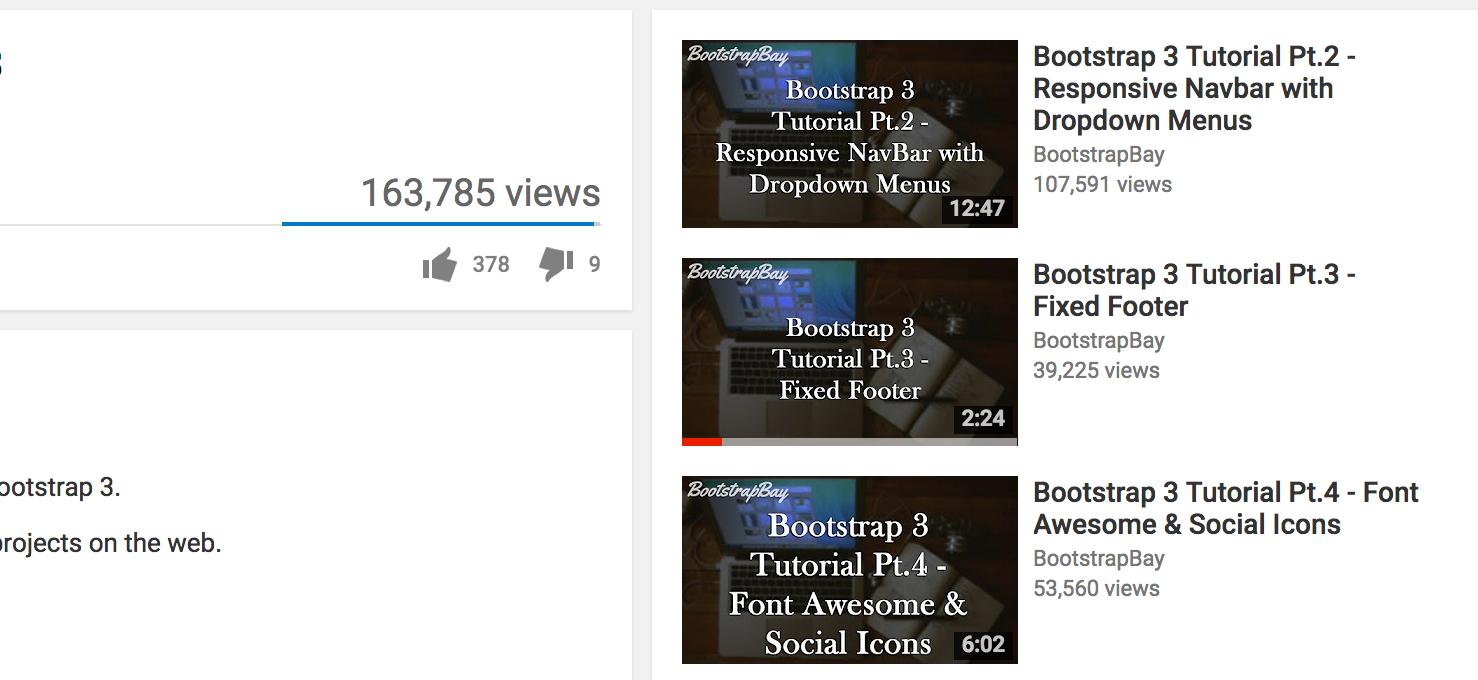Screen dimensions: 1478x680
Task: Click the 378 likes count
Action: (491, 265)
